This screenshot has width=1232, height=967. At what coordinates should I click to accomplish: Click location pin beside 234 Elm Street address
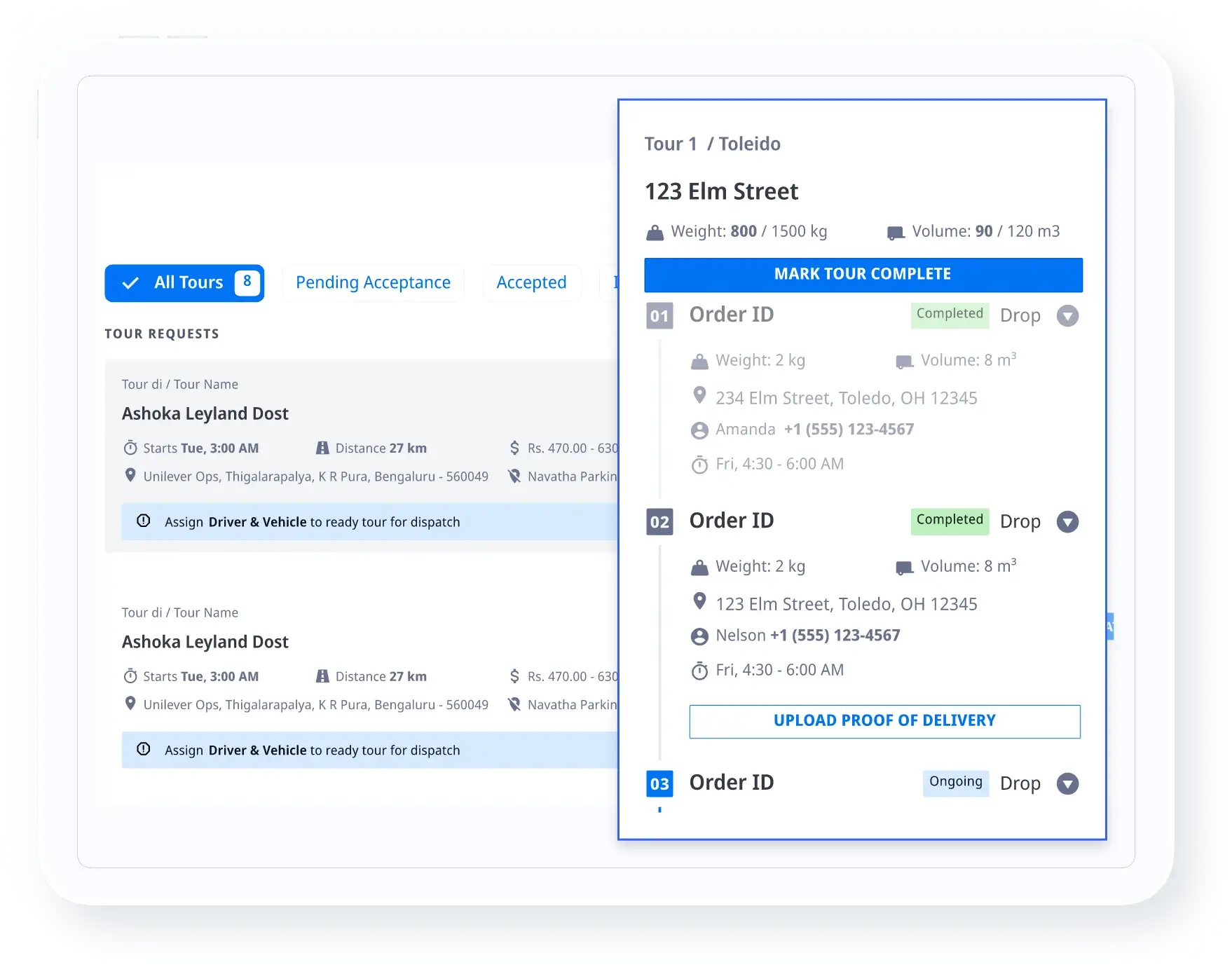point(699,396)
